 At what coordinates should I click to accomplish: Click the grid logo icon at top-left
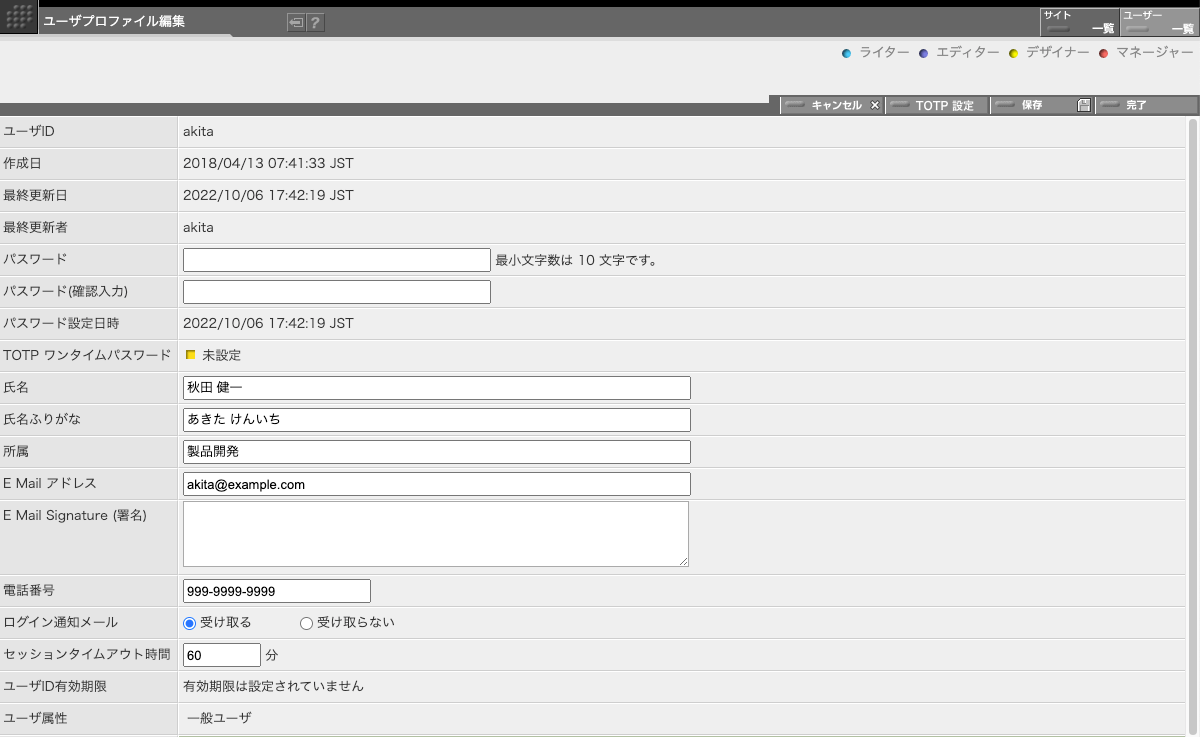click(18, 19)
